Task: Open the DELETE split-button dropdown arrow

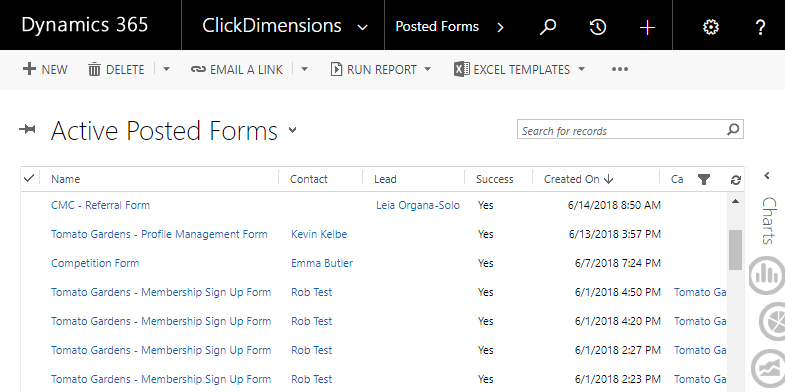Action: coord(166,69)
